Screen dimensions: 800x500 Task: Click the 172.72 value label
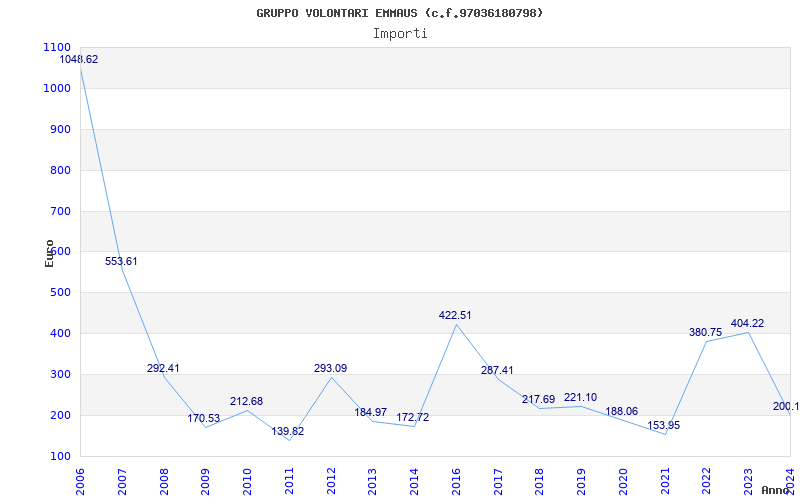[x=413, y=417]
